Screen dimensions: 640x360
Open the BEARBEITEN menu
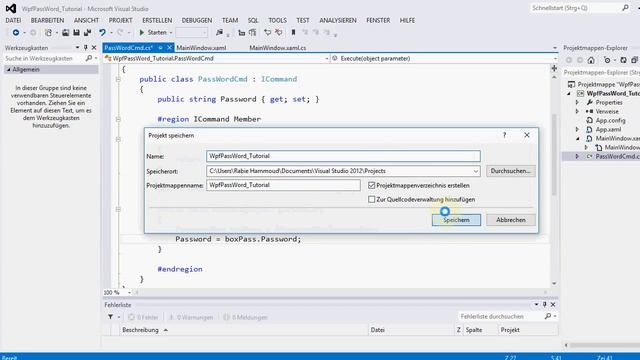(x=47, y=20)
